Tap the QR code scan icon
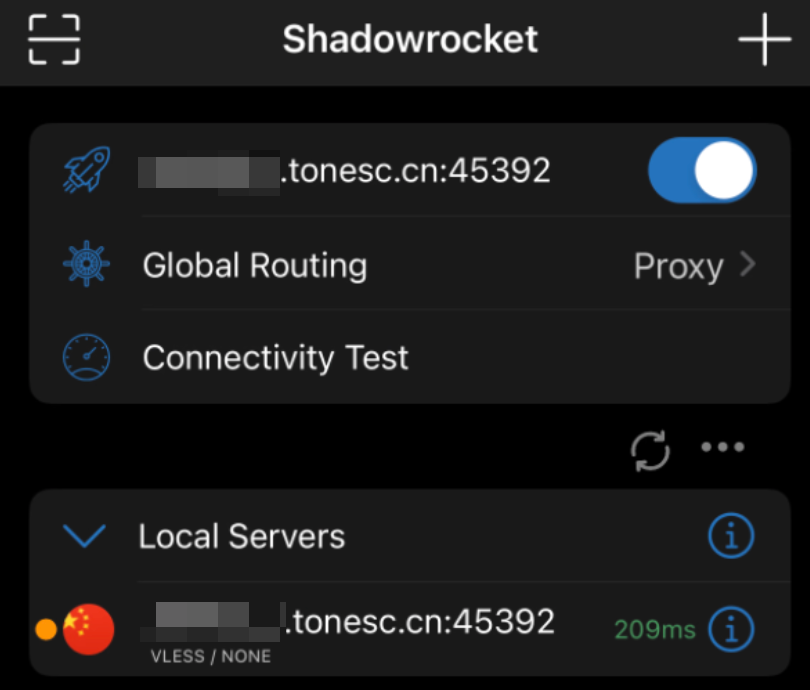810x690 pixels. [x=54, y=40]
